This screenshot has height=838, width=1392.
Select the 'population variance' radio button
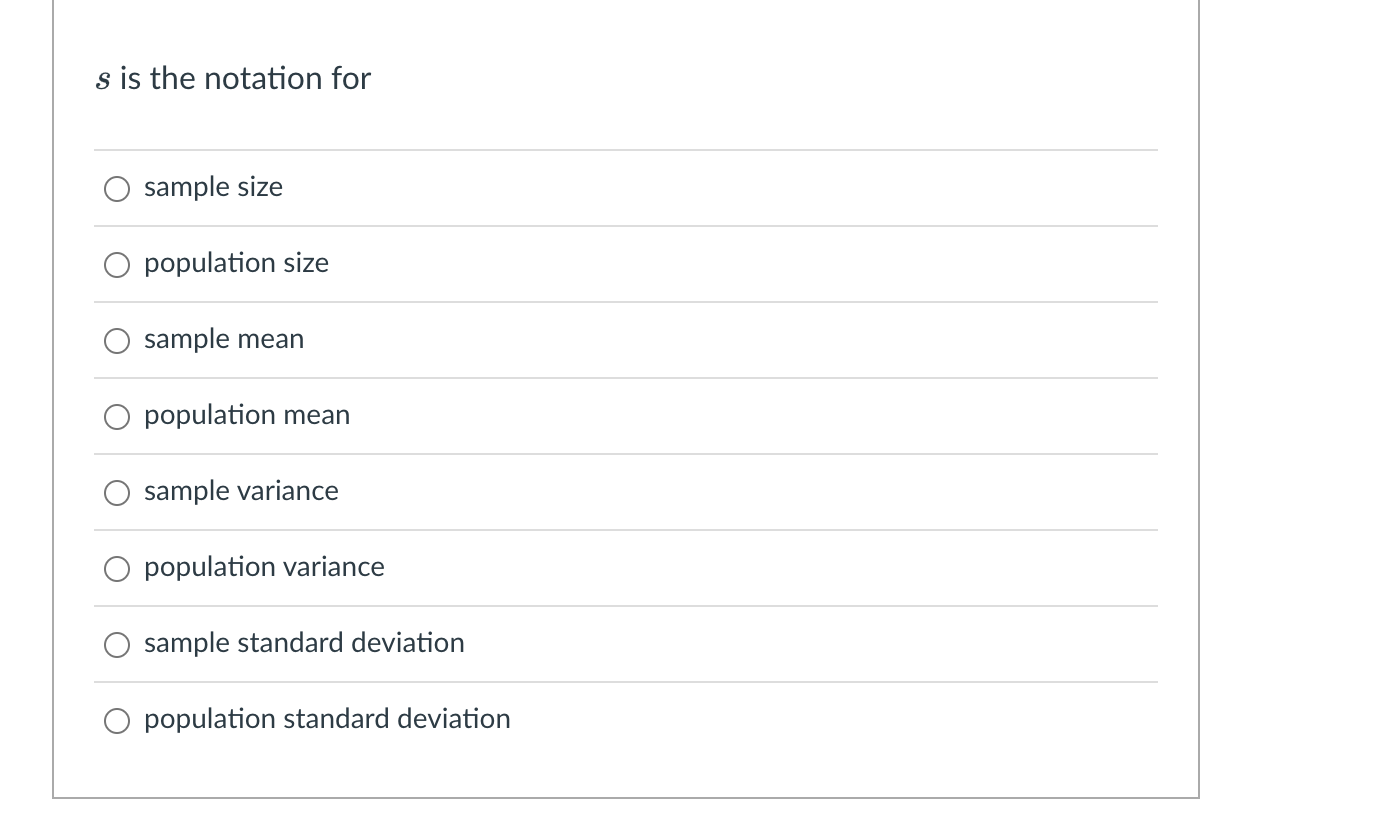[117, 568]
